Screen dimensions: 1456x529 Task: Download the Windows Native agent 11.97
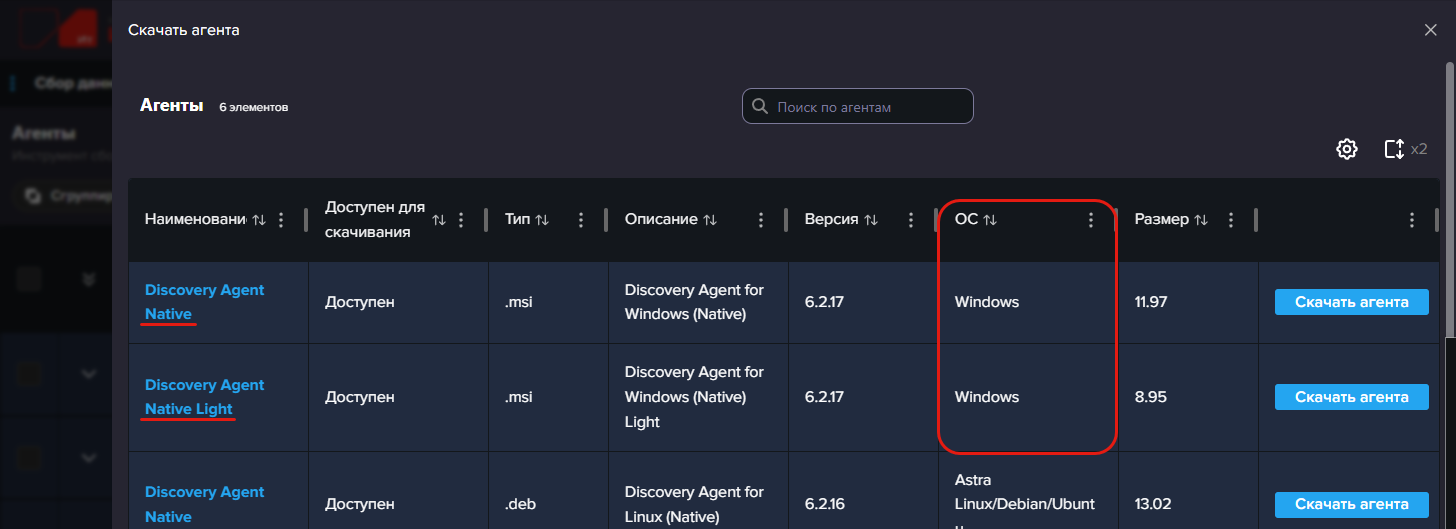[1351, 302]
